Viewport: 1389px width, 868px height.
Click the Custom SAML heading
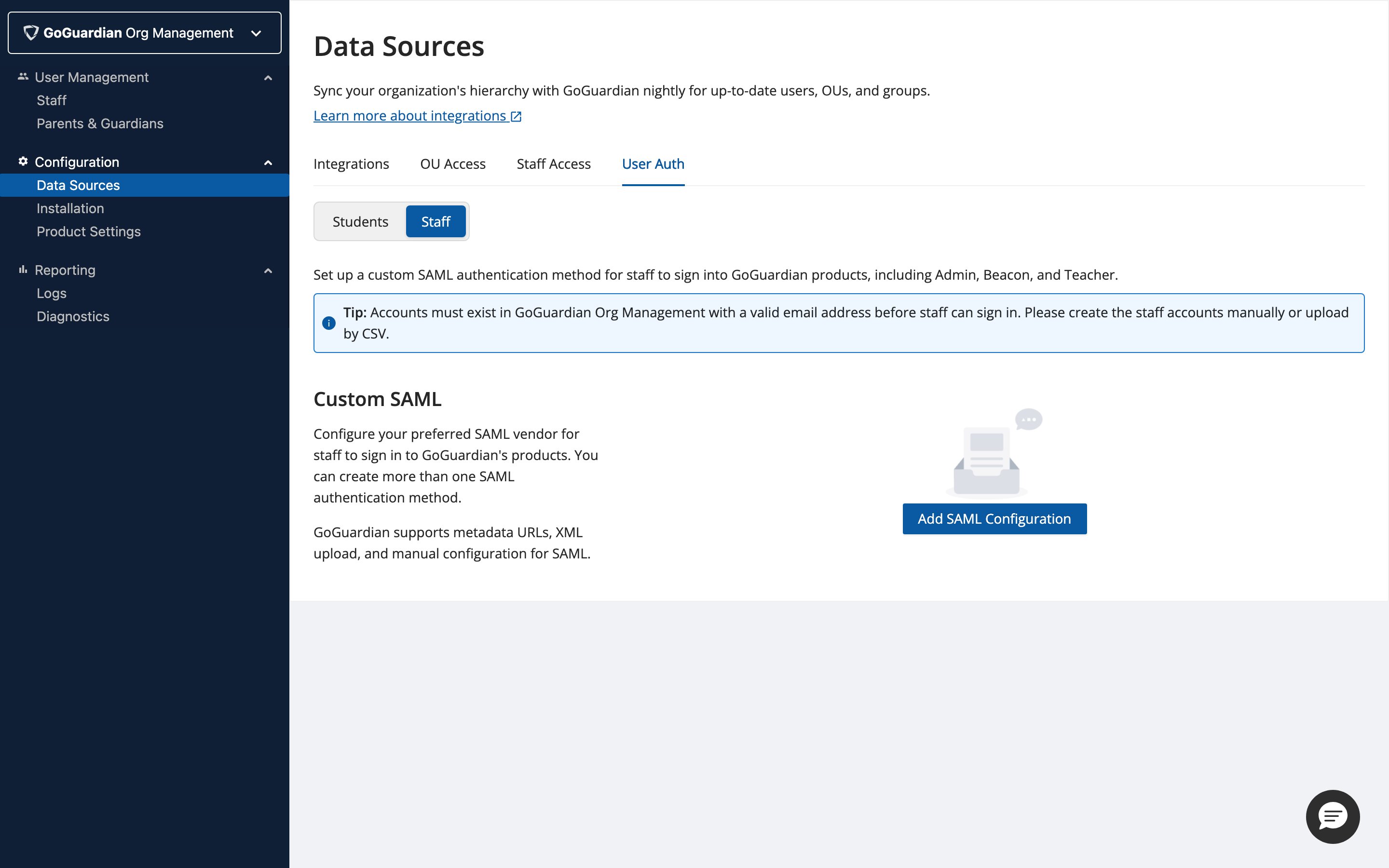click(377, 399)
